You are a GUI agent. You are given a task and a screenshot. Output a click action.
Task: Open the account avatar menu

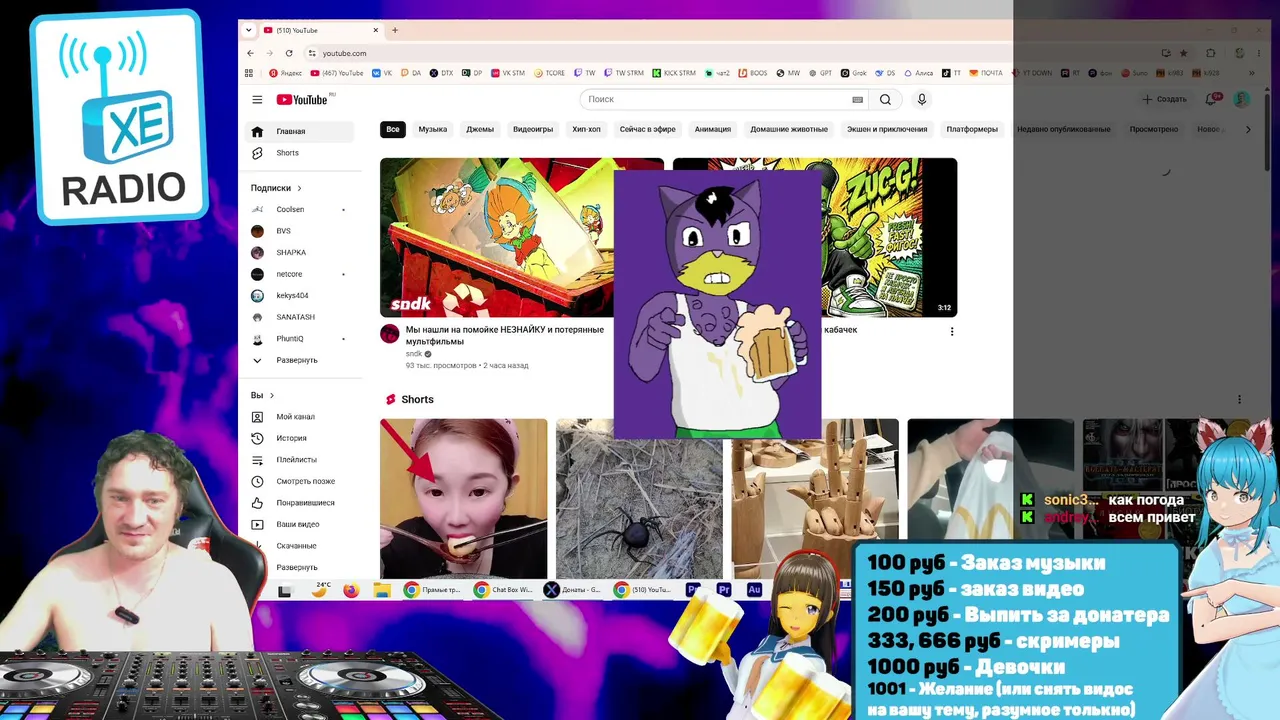[1242, 99]
